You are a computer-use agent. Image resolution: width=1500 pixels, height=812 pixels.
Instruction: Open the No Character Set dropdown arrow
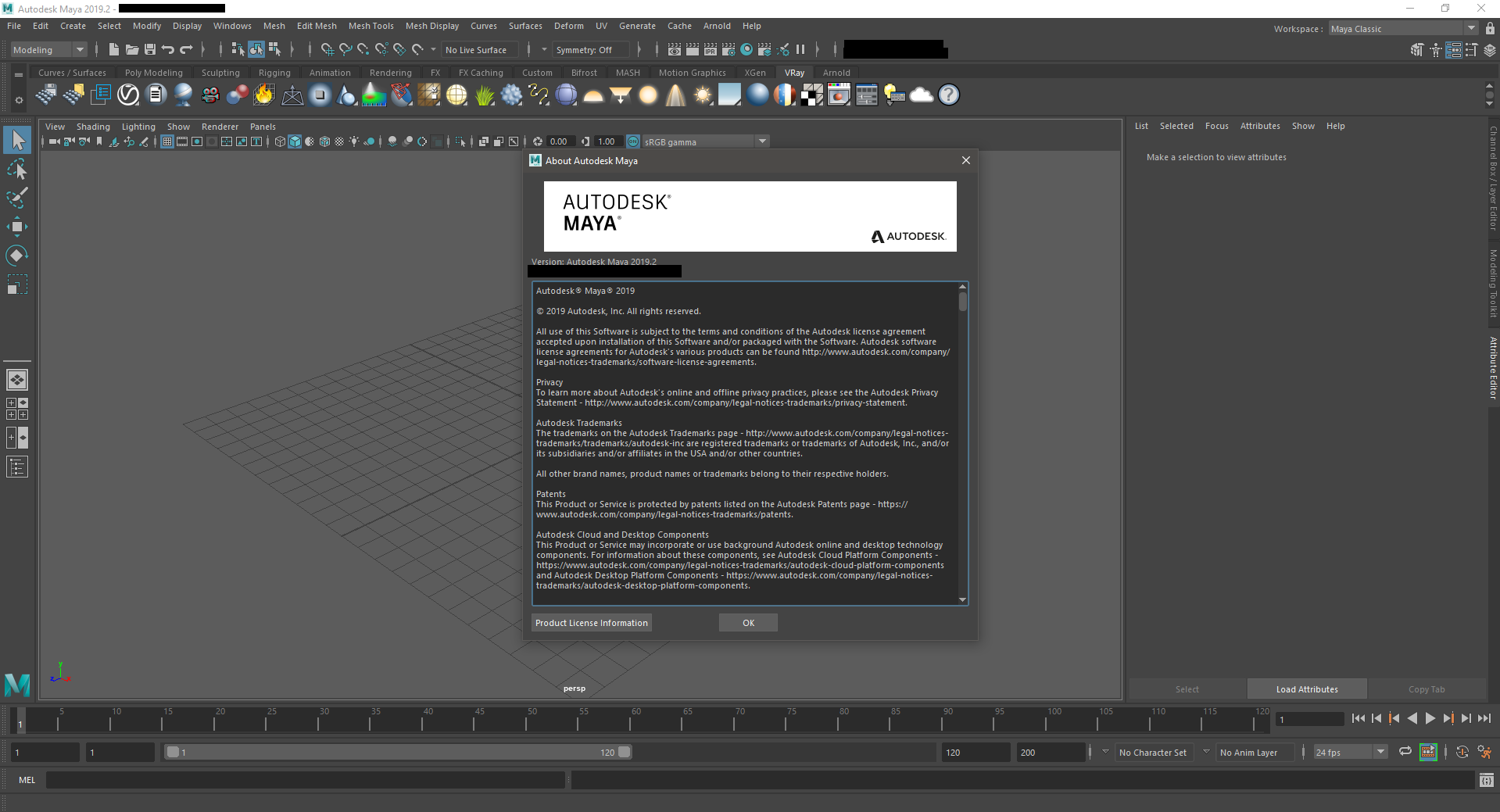tap(1105, 752)
